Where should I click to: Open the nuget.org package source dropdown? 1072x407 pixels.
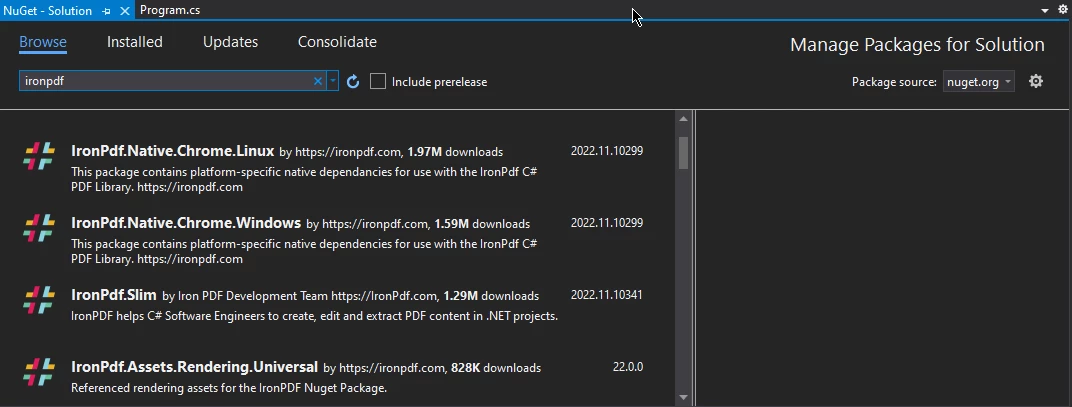click(978, 82)
